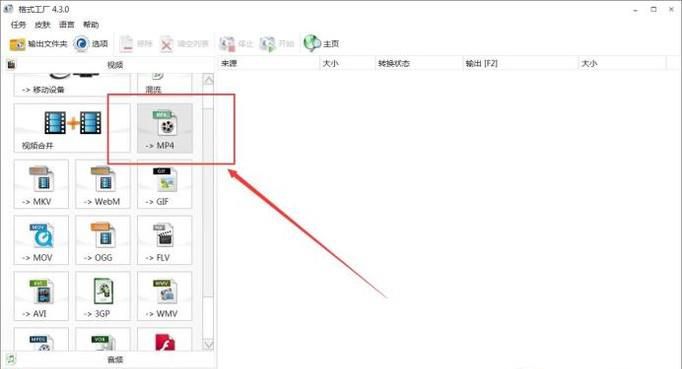Viewport: 682px width, 369px height.
Task: Choose the -> WebM conversion icon
Action: click(x=103, y=184)
